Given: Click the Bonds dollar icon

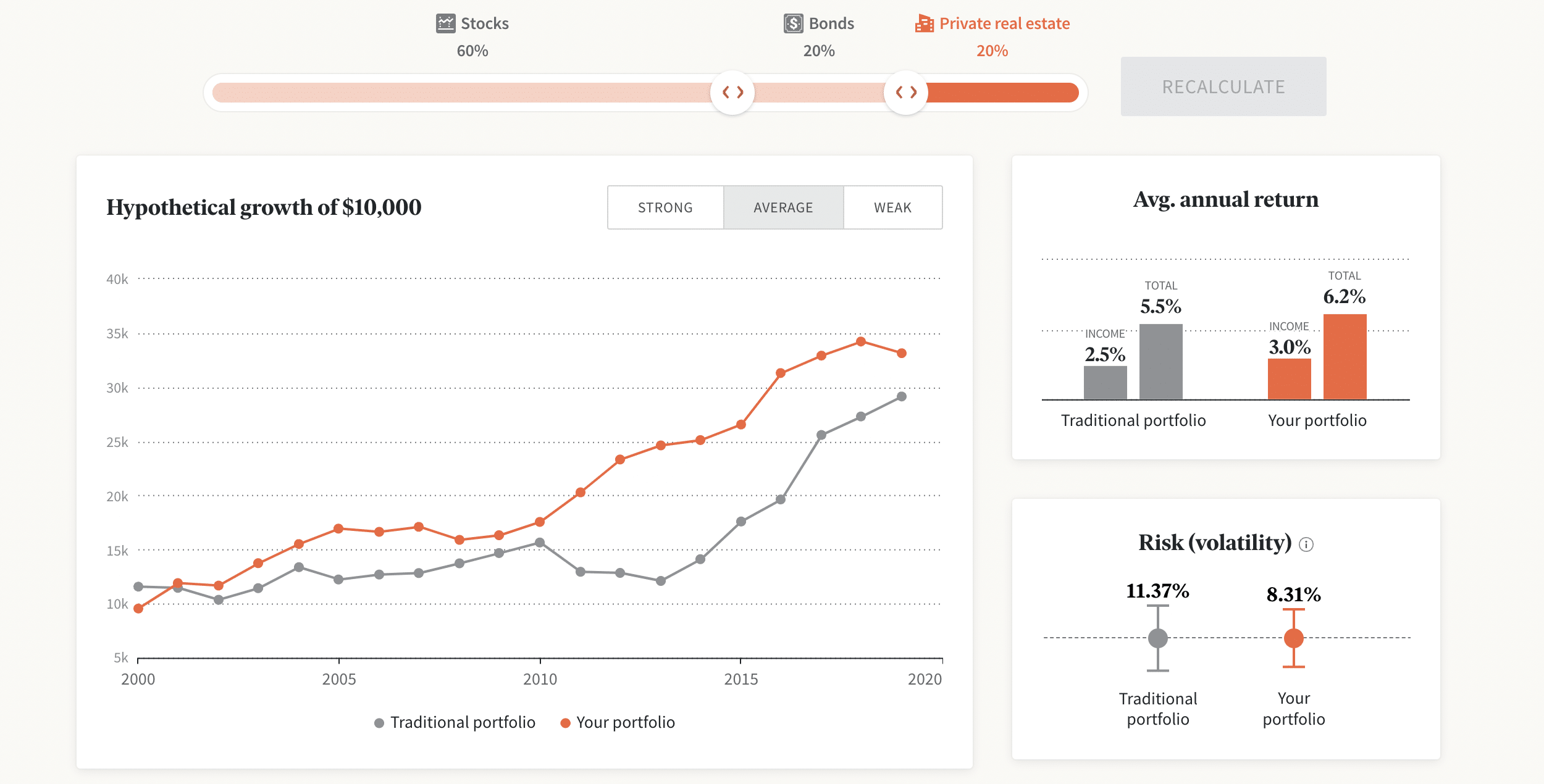Looking at the screenshot, I should [x=794, y=23].
